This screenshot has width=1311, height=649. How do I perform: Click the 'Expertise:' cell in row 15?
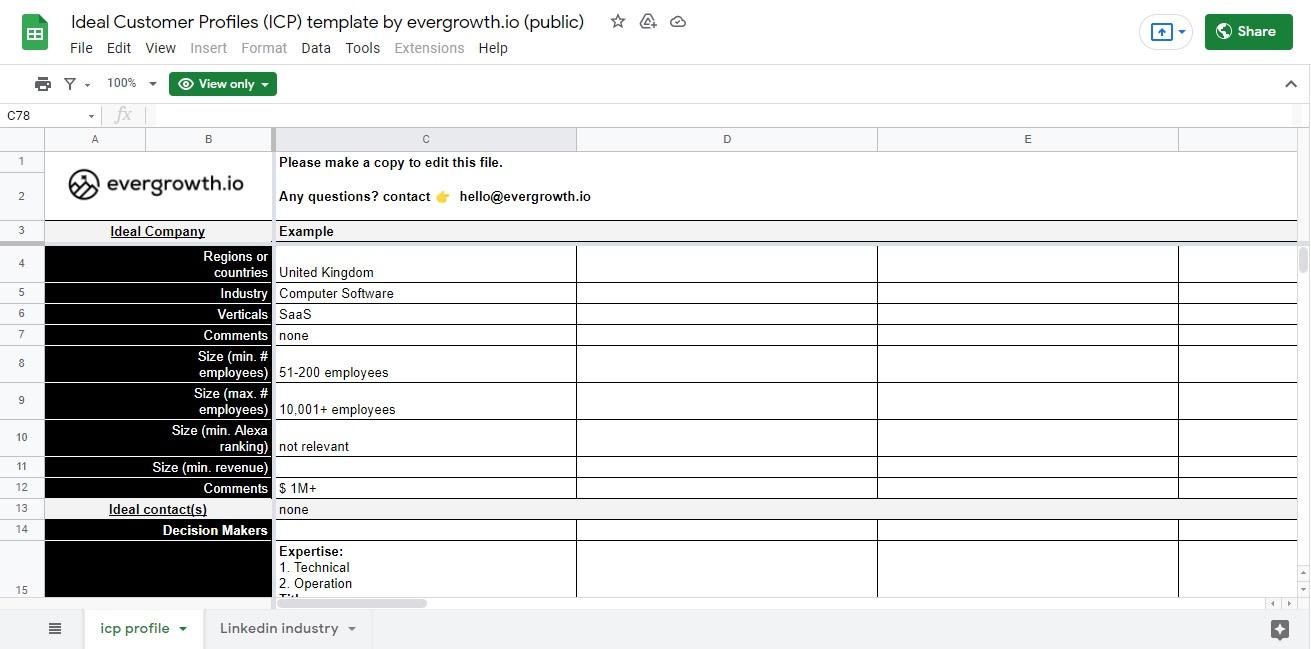(426, 569)
